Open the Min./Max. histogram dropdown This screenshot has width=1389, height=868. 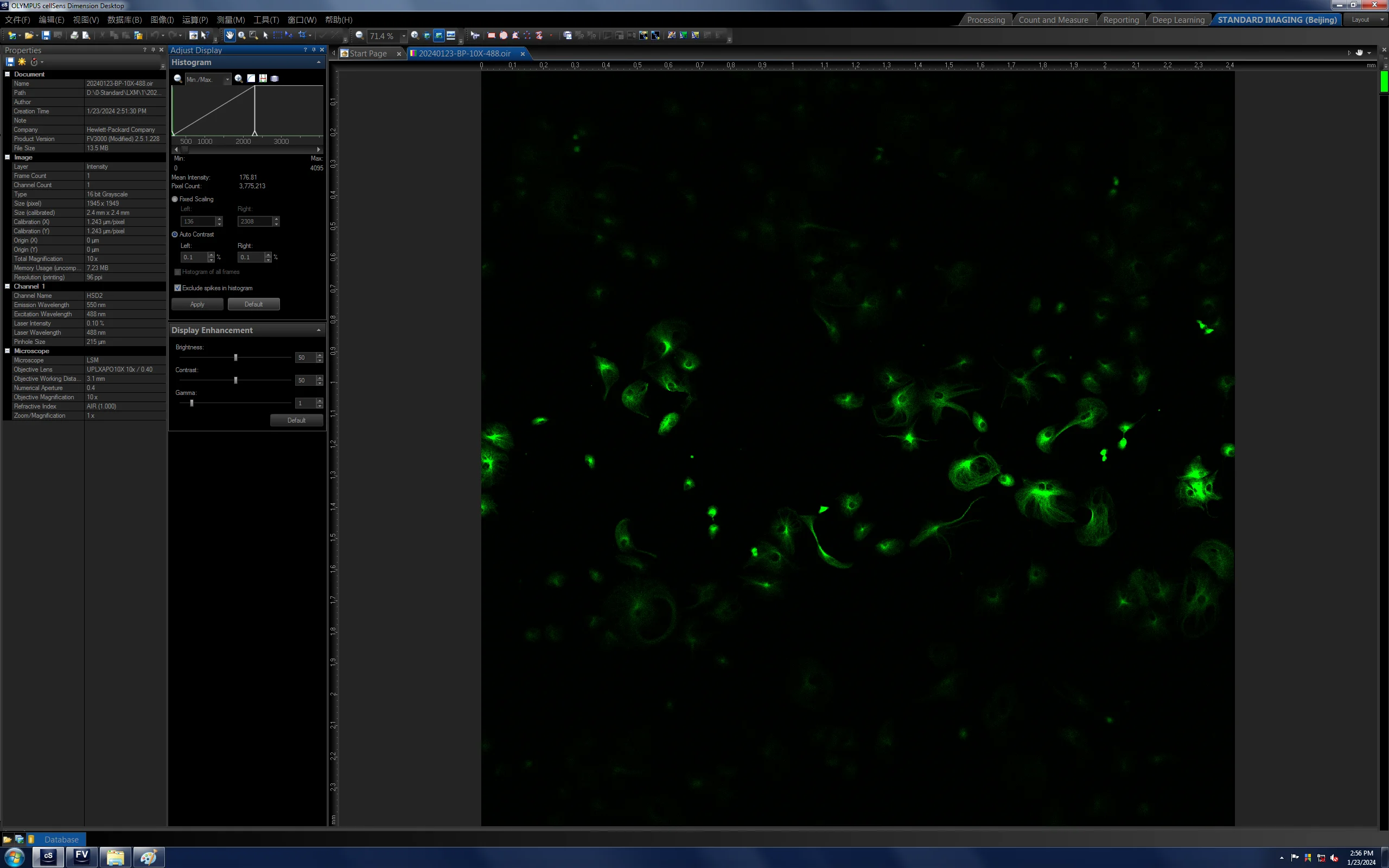coord(227,79)
